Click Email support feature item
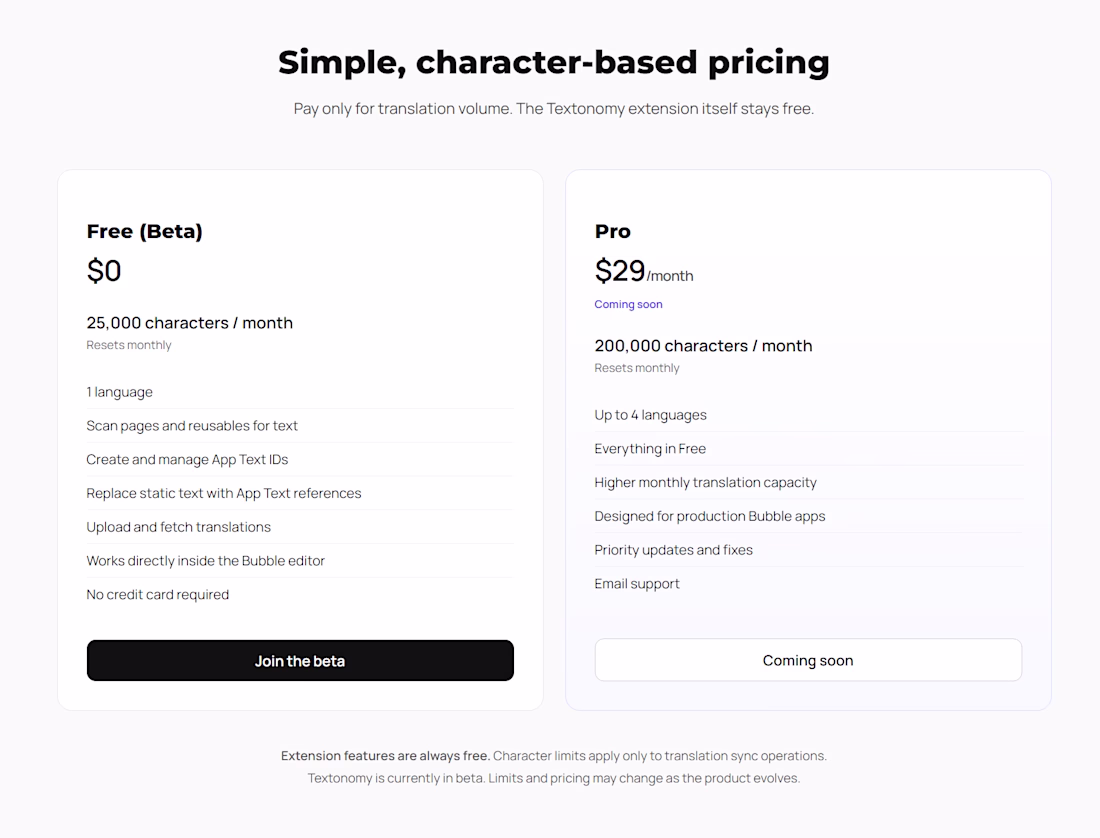Screen dimensions: 1100x838 (x=637, y=584)
